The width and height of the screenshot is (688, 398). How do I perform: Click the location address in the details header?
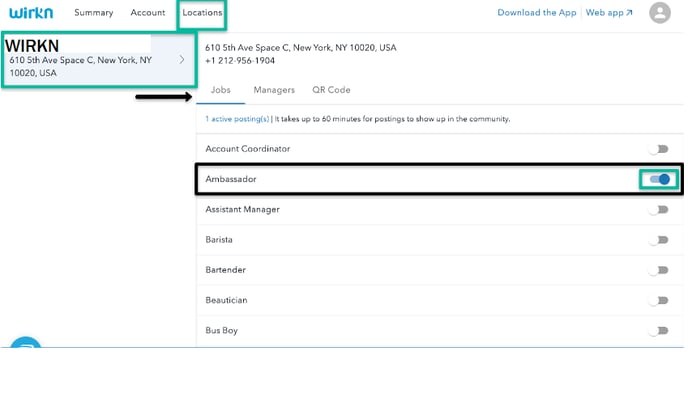coord(301,47)
